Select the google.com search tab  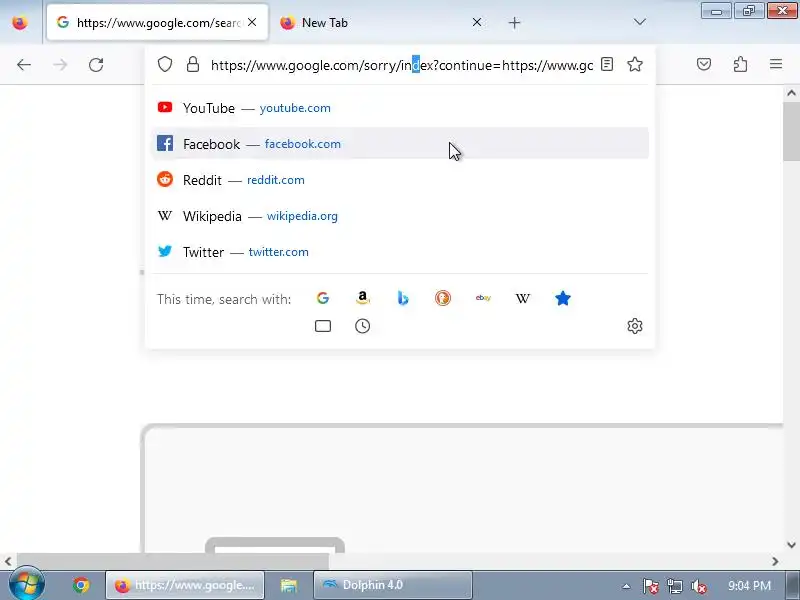(158, 22)
